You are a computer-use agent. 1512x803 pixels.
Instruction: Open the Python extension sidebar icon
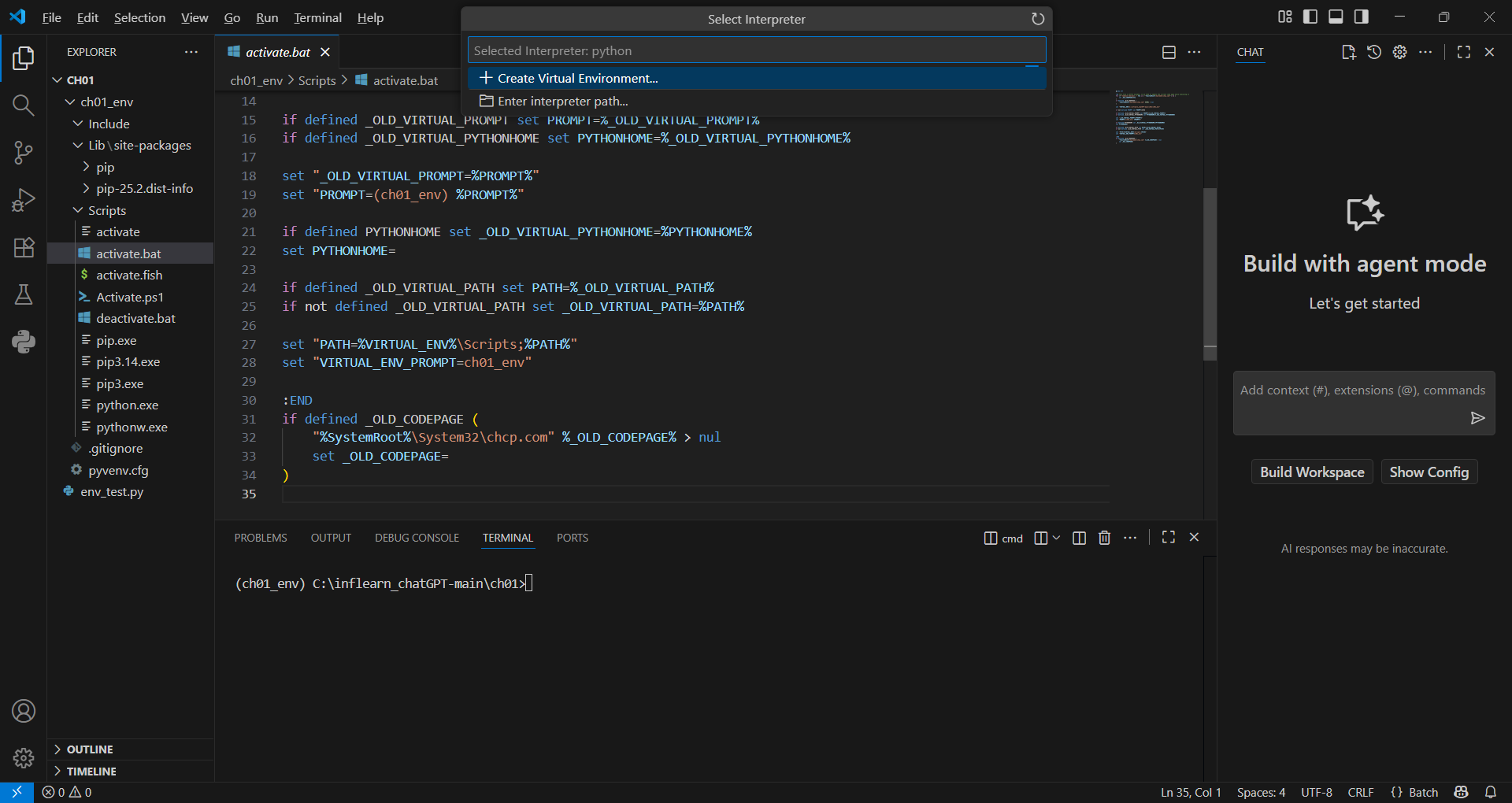click(x=24, y=342)
